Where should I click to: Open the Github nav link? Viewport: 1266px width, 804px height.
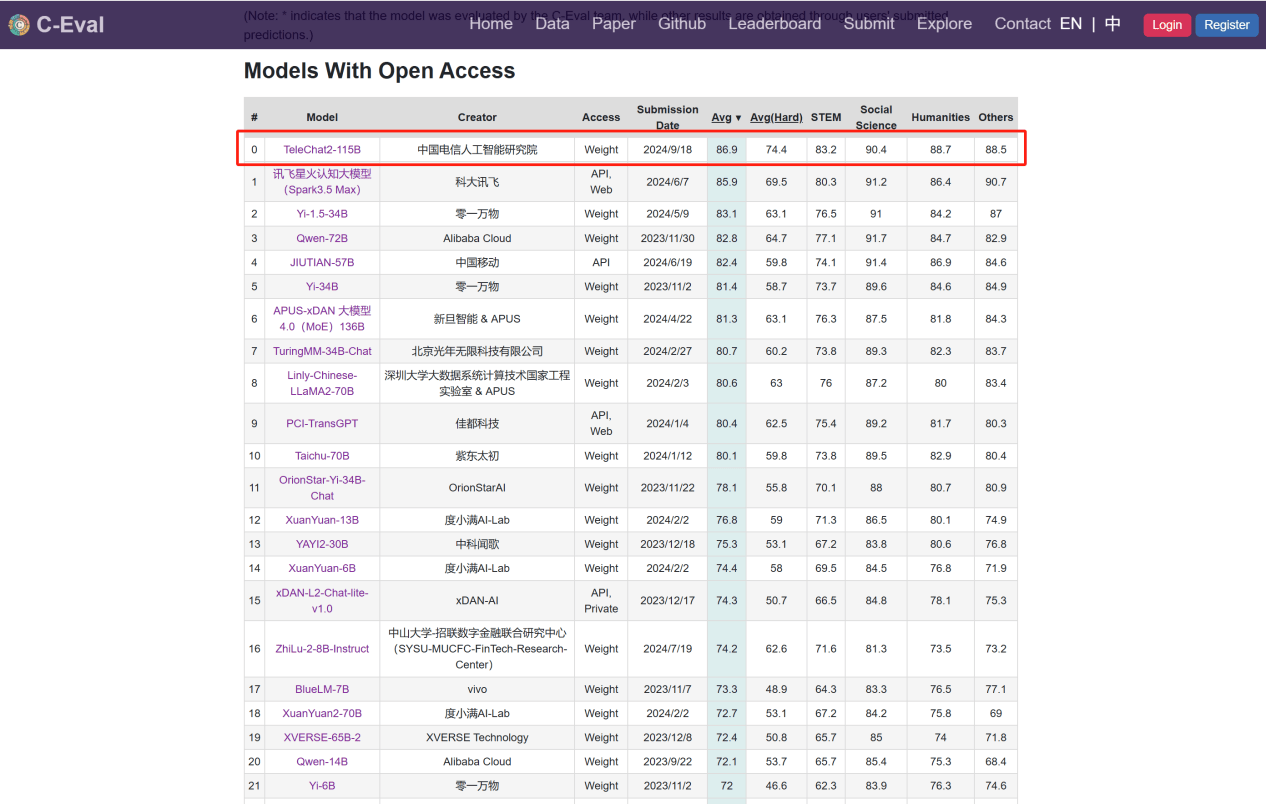click(682, 24)
